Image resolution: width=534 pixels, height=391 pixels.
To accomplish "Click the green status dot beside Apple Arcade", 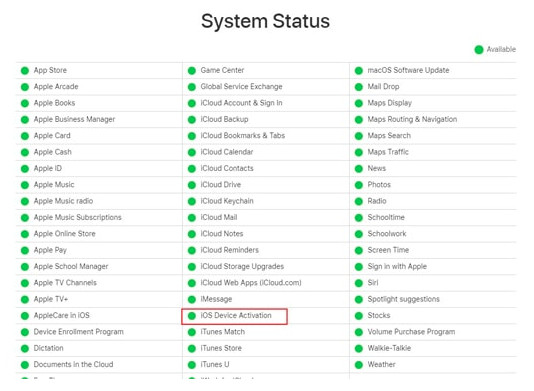I will (x=25, y=87).
